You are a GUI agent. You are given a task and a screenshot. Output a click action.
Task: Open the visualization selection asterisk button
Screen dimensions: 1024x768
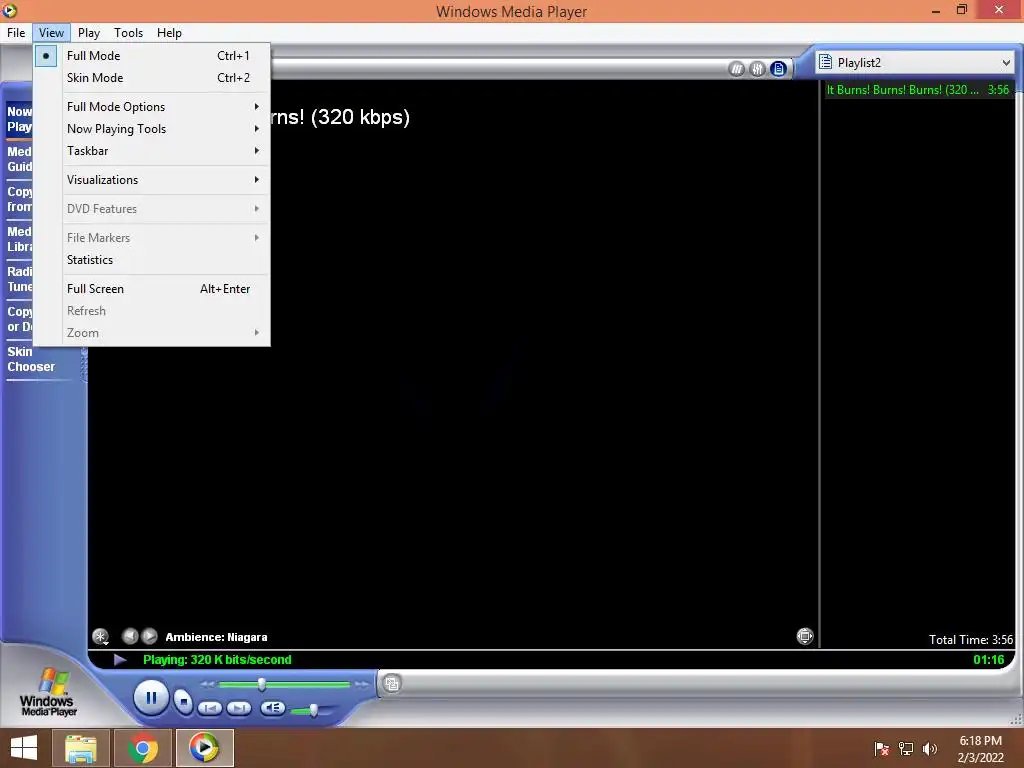click(101, 636)
